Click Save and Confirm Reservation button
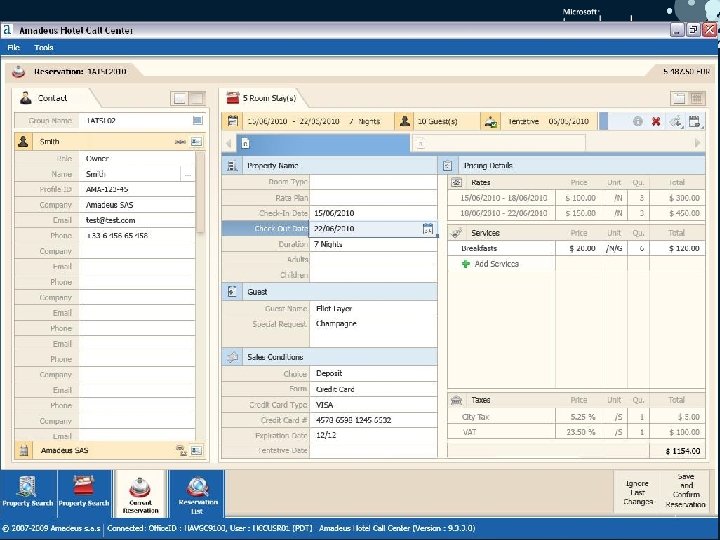Image resolution: width=720 pixels, height=540 pixels. (x=685, y=491)
